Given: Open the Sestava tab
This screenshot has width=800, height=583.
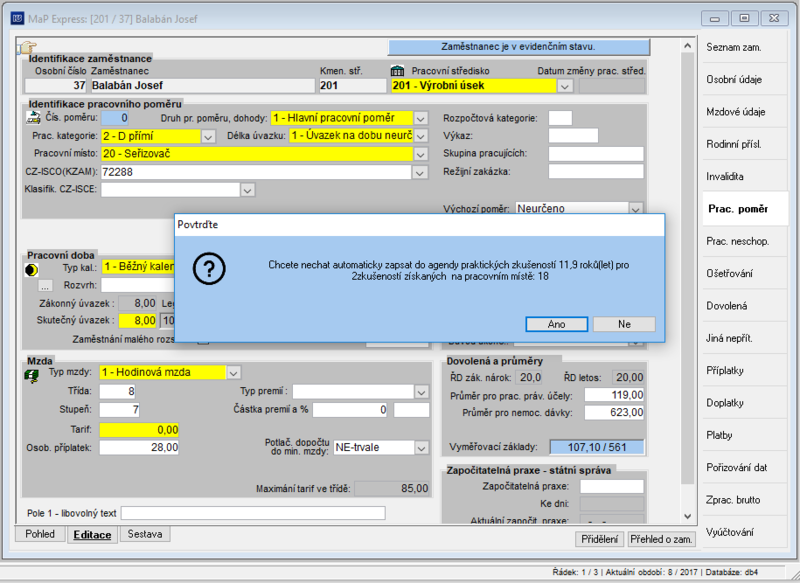Looking at the screenshot, I should pyautogui.click(x=145, y=534).
